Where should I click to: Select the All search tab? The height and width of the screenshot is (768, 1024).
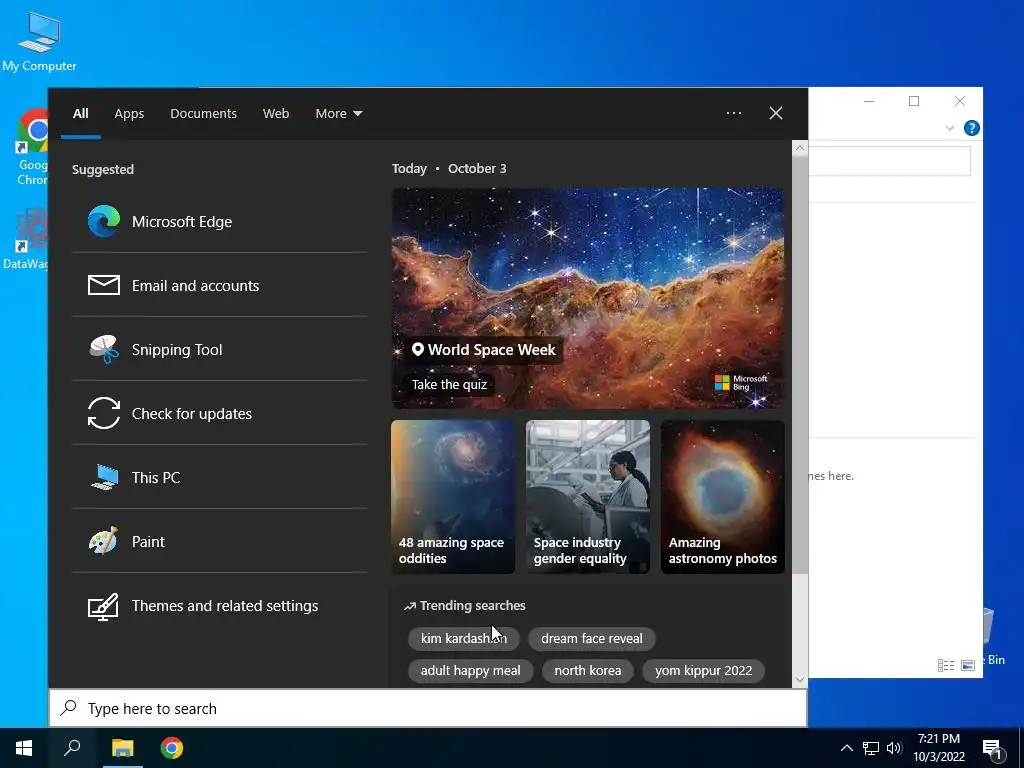(80, 114)
